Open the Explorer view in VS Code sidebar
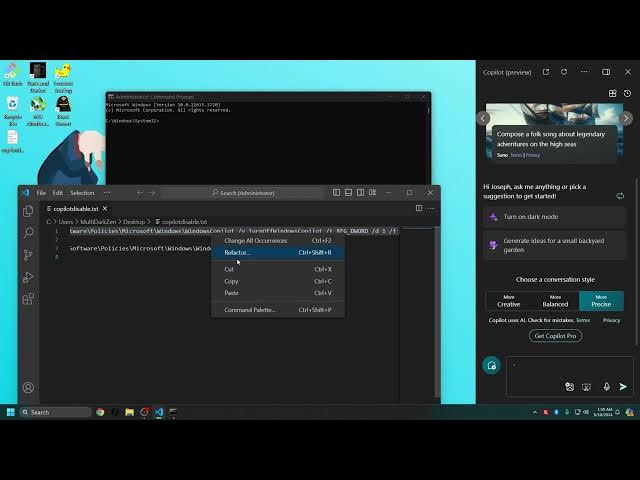Screen dimensions: 640x480 (x=28, y=211)
